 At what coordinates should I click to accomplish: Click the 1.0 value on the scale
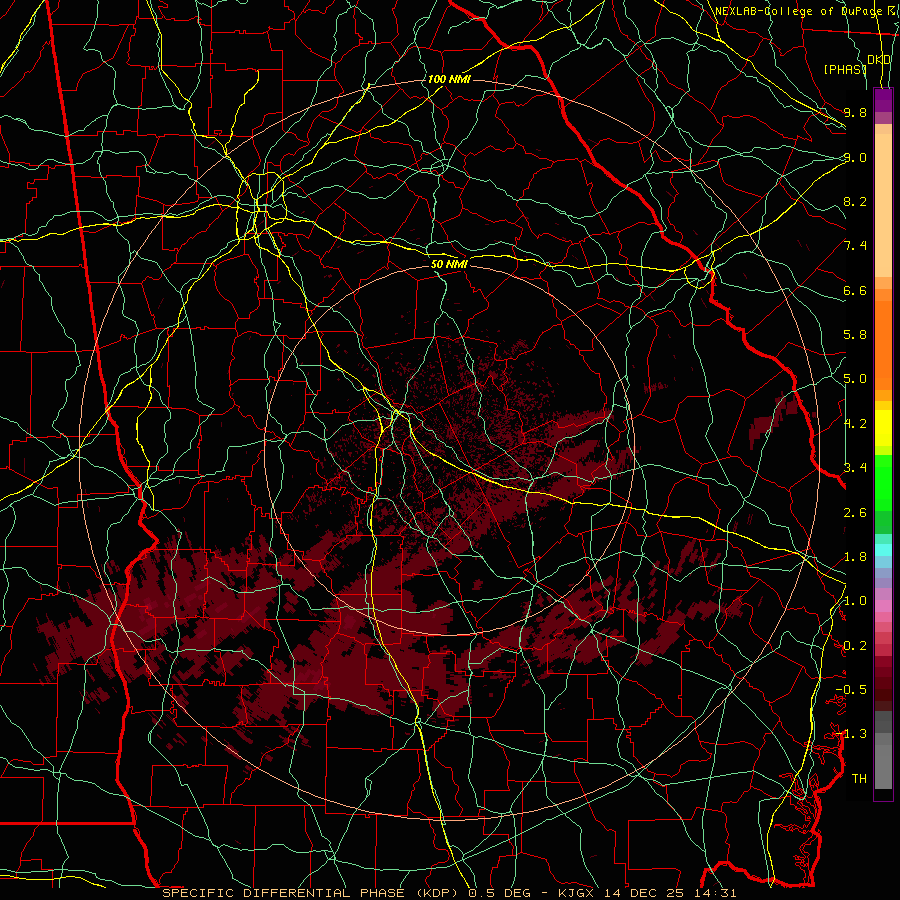pyautogui.click(x=855, y=601)
